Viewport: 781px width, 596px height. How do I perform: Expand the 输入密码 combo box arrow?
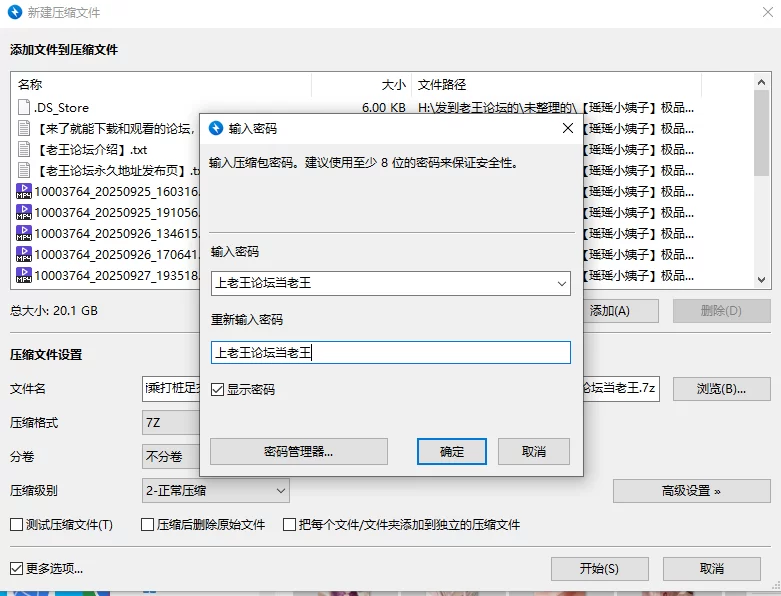click(560, 284)
